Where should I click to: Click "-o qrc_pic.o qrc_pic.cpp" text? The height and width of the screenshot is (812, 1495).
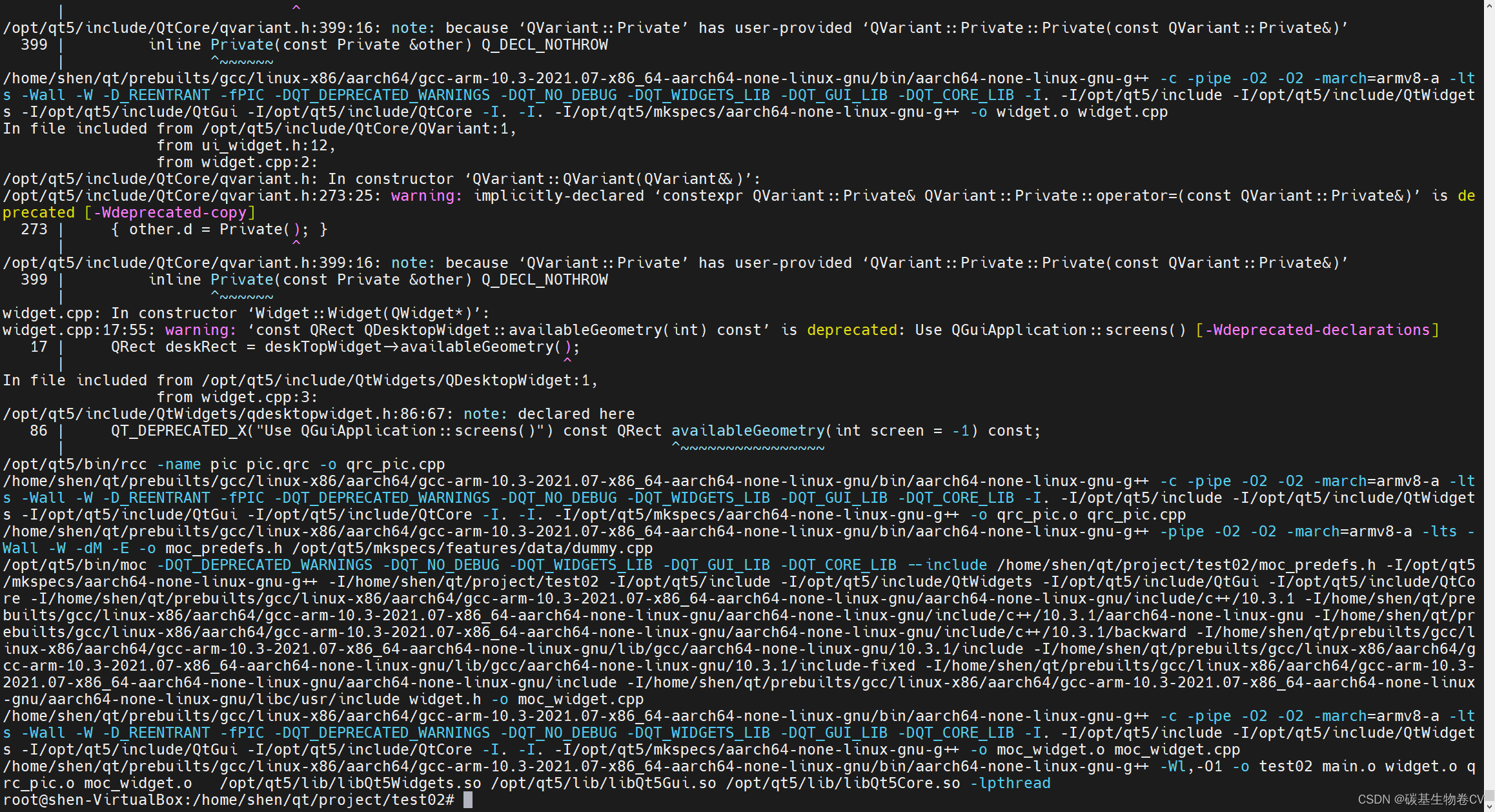[x=1078, y=514]
